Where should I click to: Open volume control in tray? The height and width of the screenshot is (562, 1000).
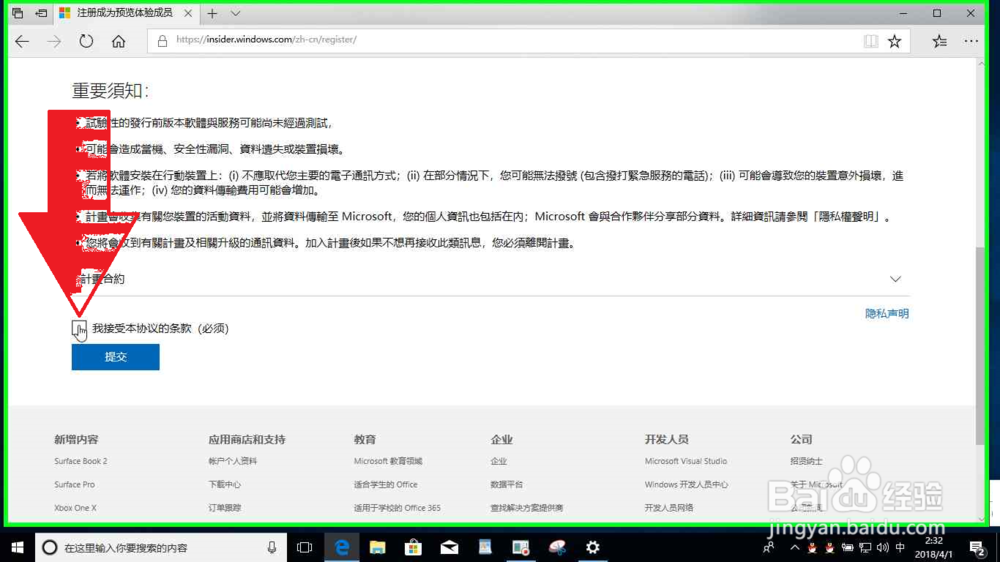883,547
